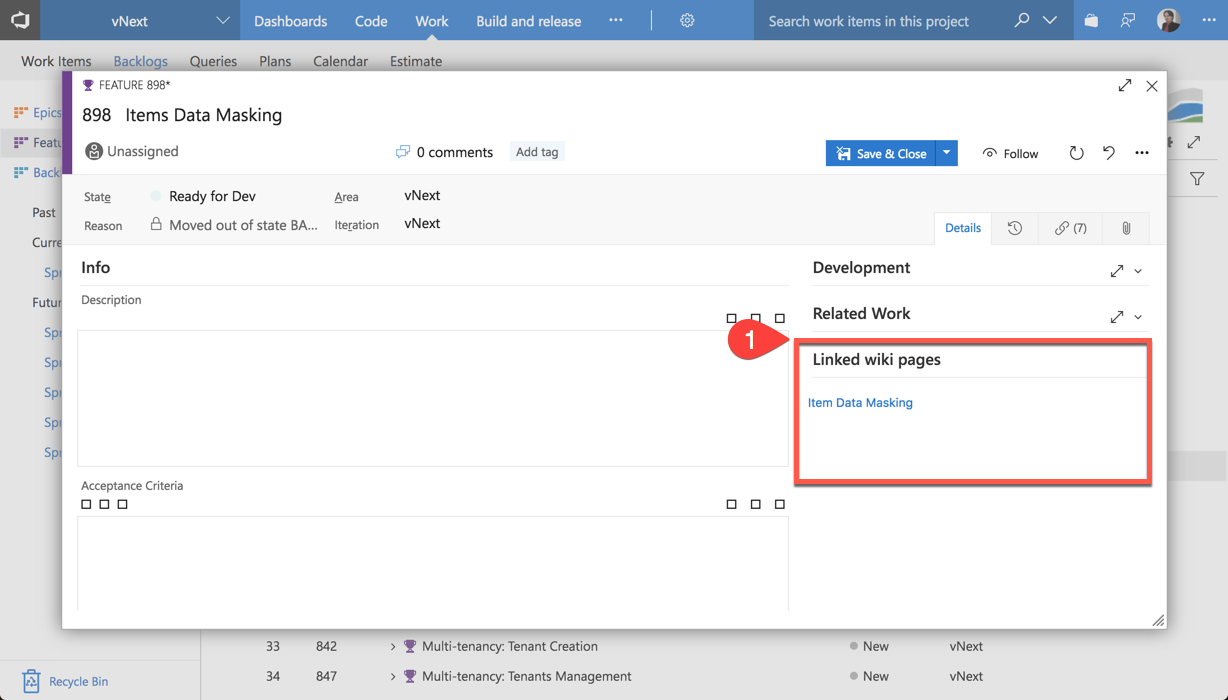Screen dimensions: 1228x700
Task: Click the Revert changes undo icon
Action: coord(1109,153)
